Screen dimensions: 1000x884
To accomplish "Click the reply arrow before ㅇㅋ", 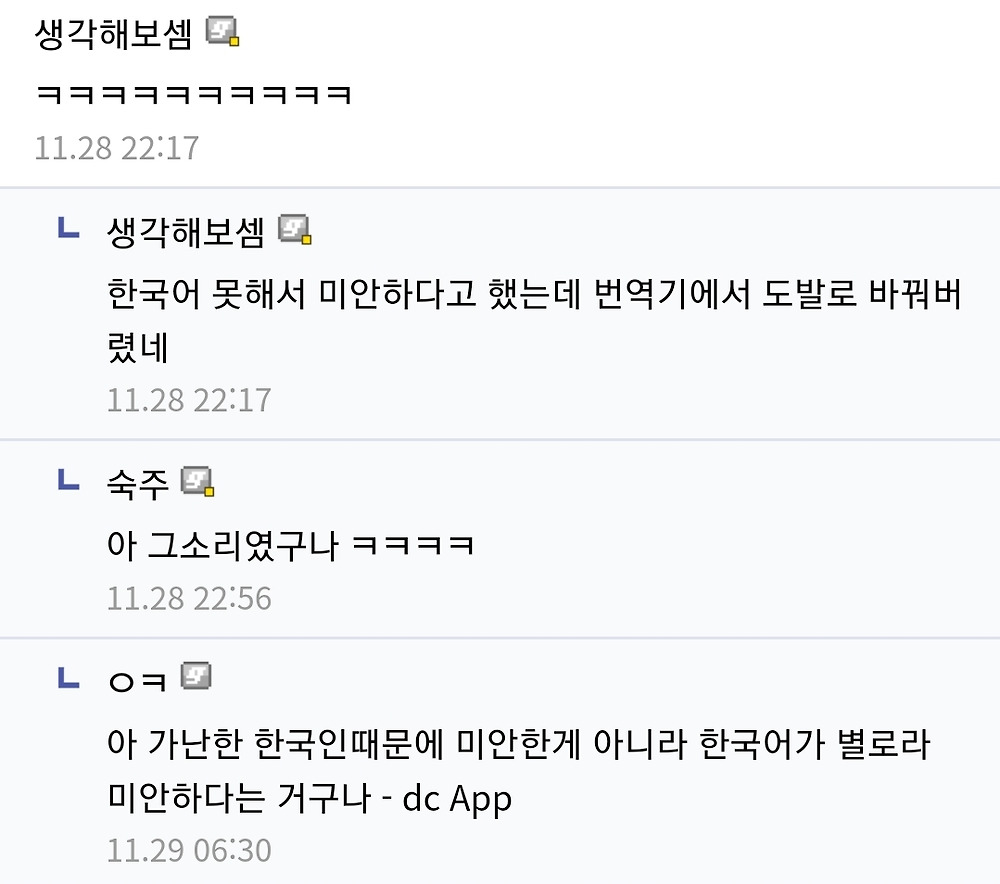I will point(68,679).
